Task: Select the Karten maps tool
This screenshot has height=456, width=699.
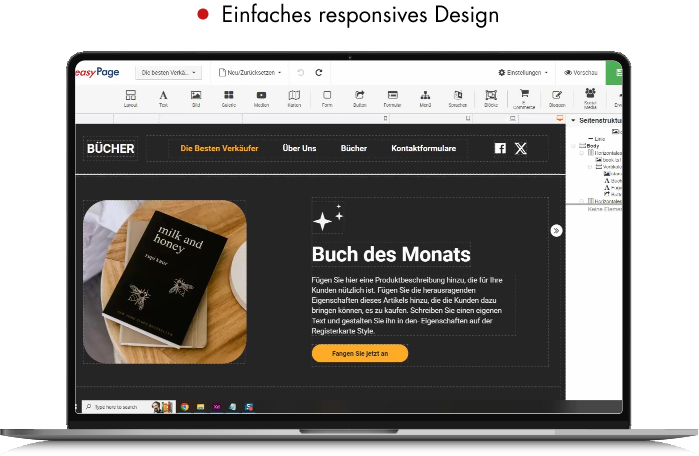Action: 294,99
